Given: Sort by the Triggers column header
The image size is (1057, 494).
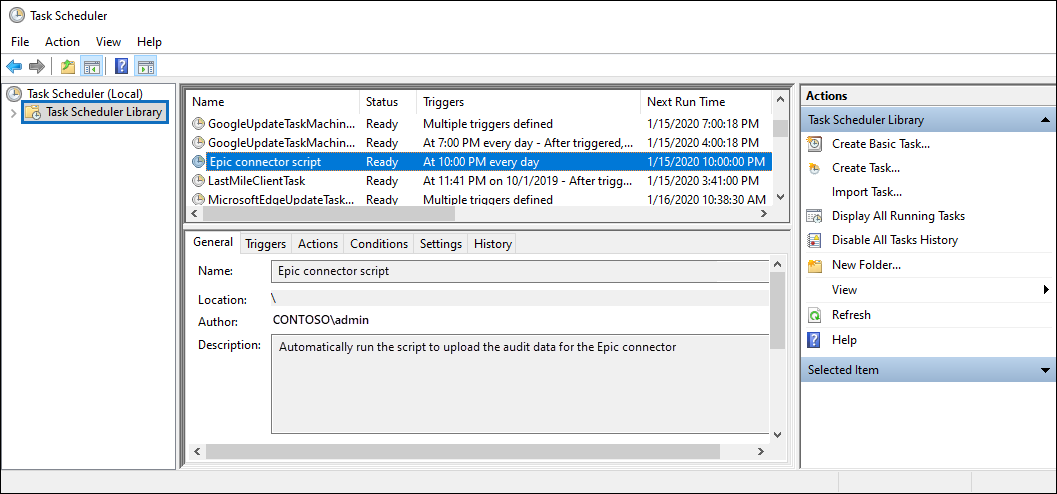Looking at the screenshot, I should tap(528, 102).
